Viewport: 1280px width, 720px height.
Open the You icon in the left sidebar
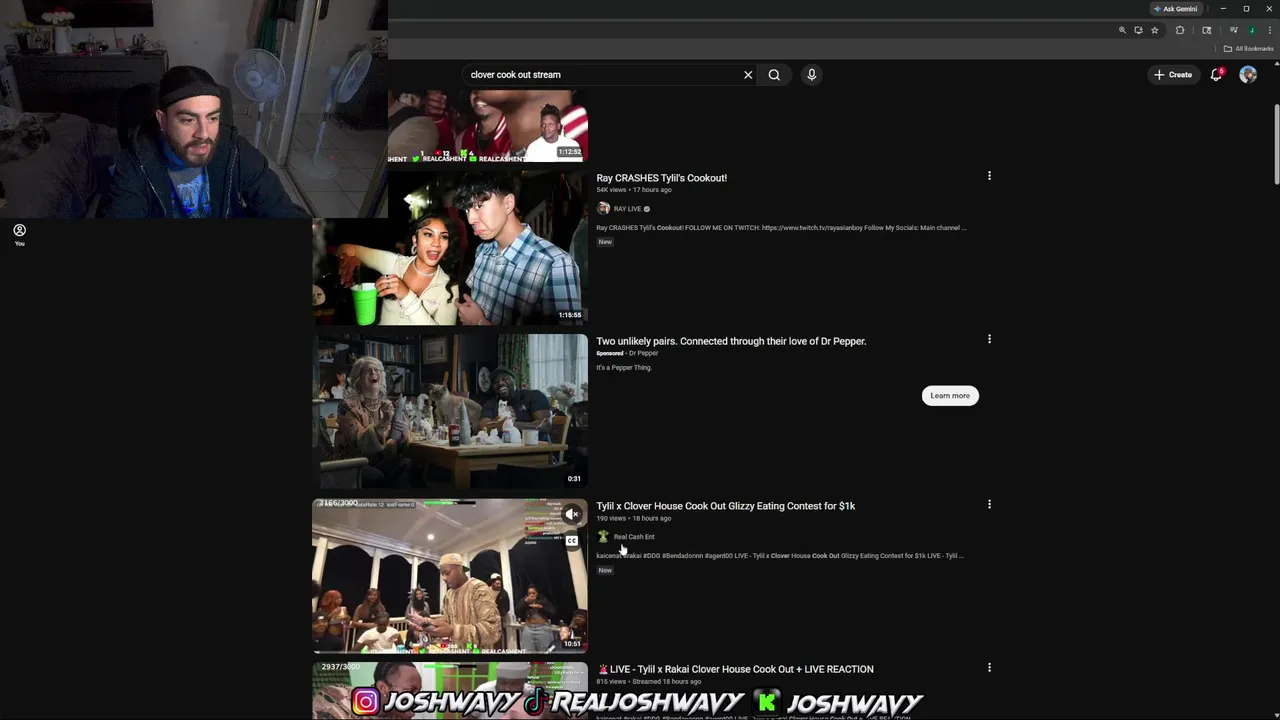[19, 235]
